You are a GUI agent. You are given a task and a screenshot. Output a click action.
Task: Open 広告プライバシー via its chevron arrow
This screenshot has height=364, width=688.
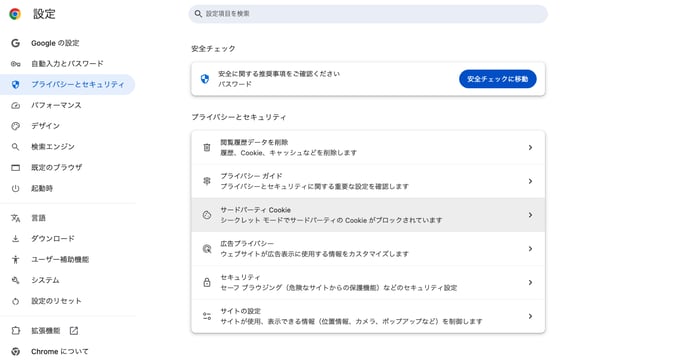pos(530,249)
